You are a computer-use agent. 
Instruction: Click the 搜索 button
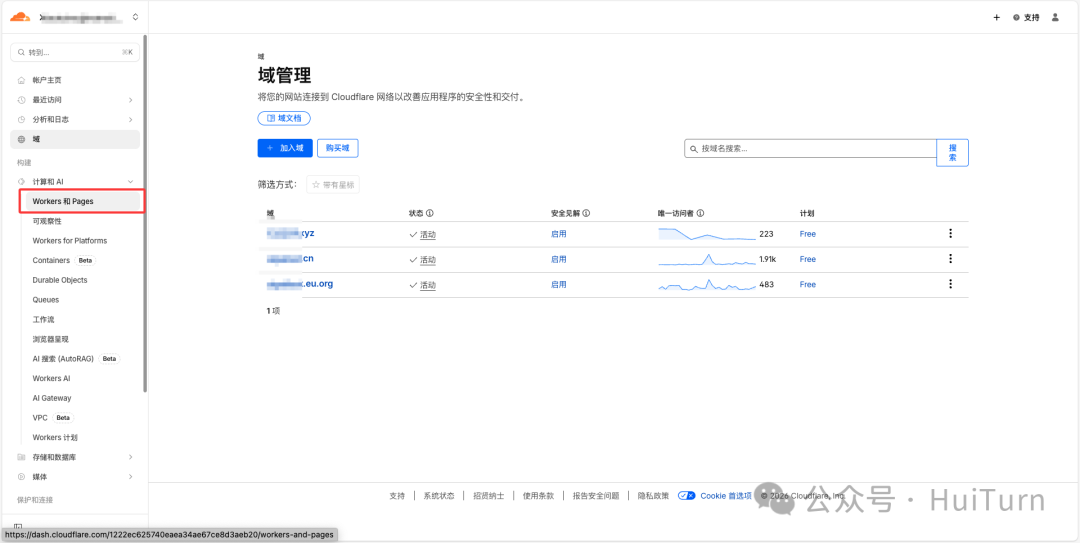click(x=953, y=153)
